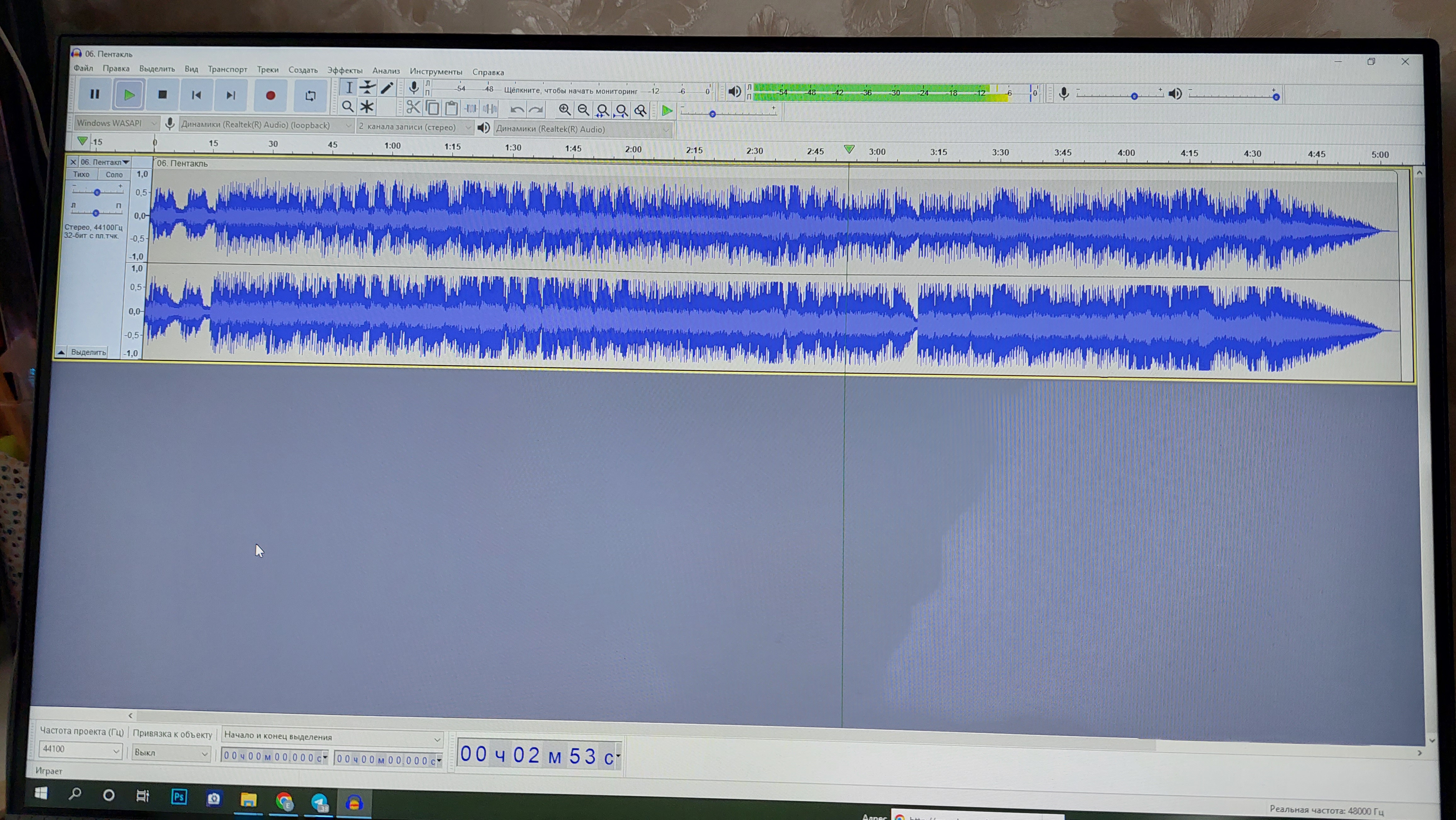Screen dimensions: 1456x820
Task: Open the Справка menu
Action: 488,72
